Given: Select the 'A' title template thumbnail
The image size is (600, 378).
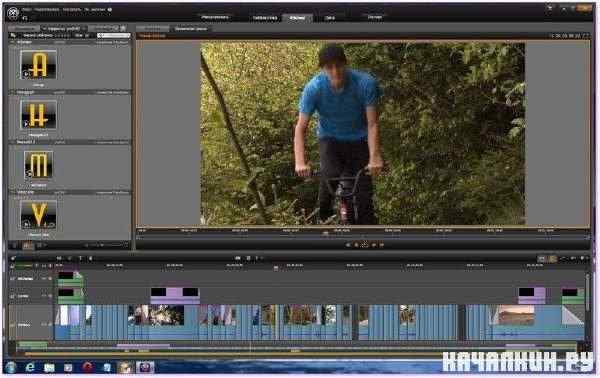Looking at the screenshot, I should (x=38, y=65).
